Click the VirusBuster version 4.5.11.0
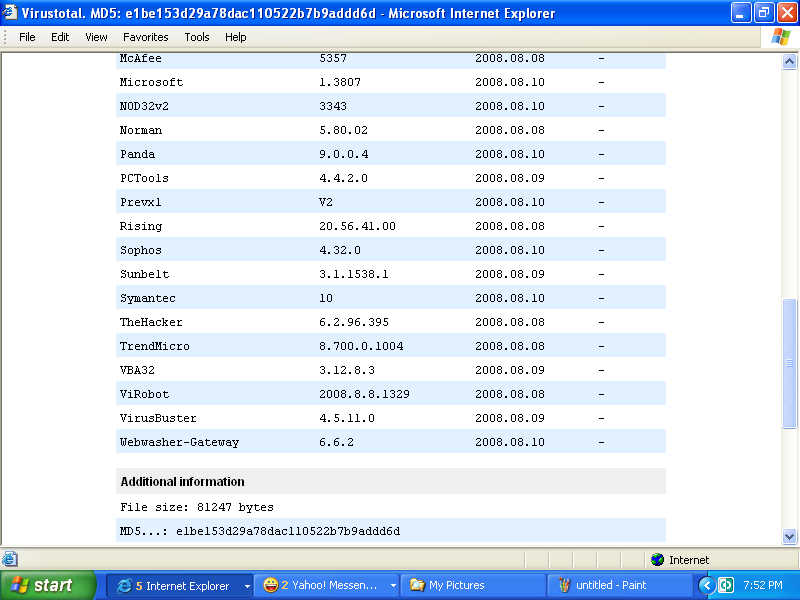This screenshot has height=600, width=800. (347, 418)
